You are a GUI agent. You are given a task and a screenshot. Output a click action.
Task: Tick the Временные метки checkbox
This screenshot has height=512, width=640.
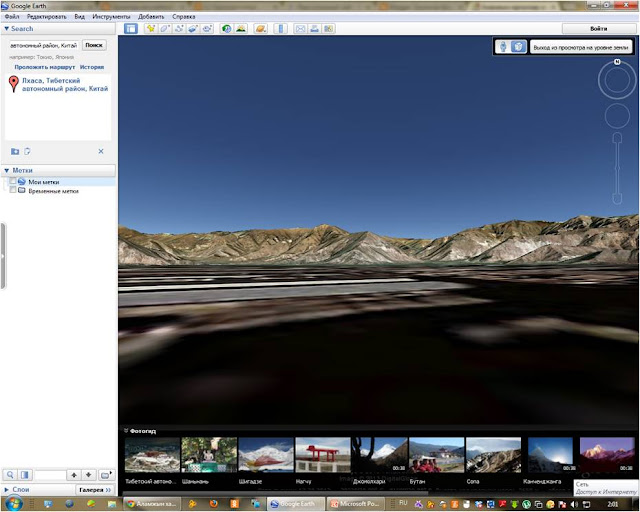pos(13,190)
